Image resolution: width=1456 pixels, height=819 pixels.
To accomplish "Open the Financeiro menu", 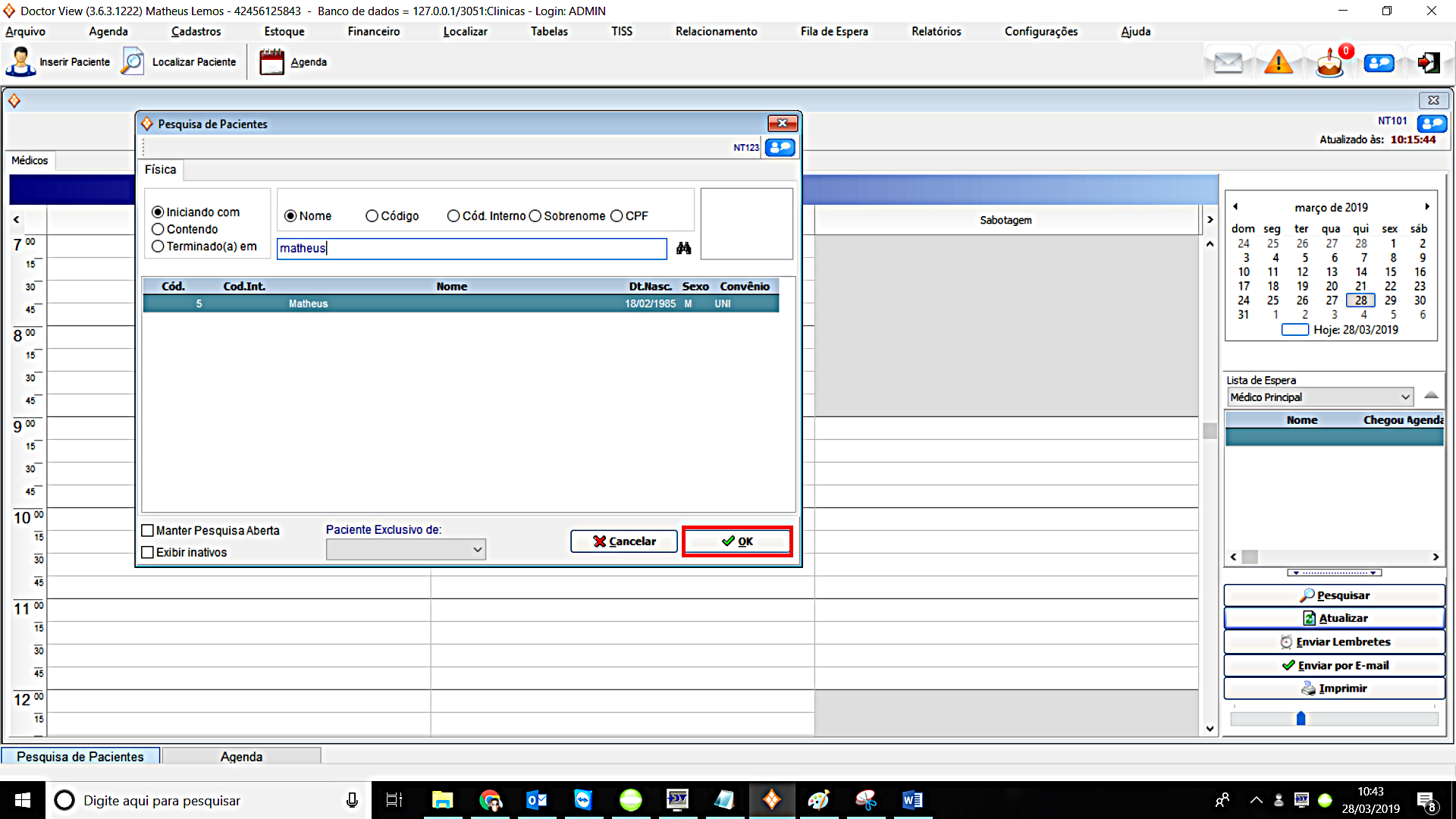I will click(373, 31).
